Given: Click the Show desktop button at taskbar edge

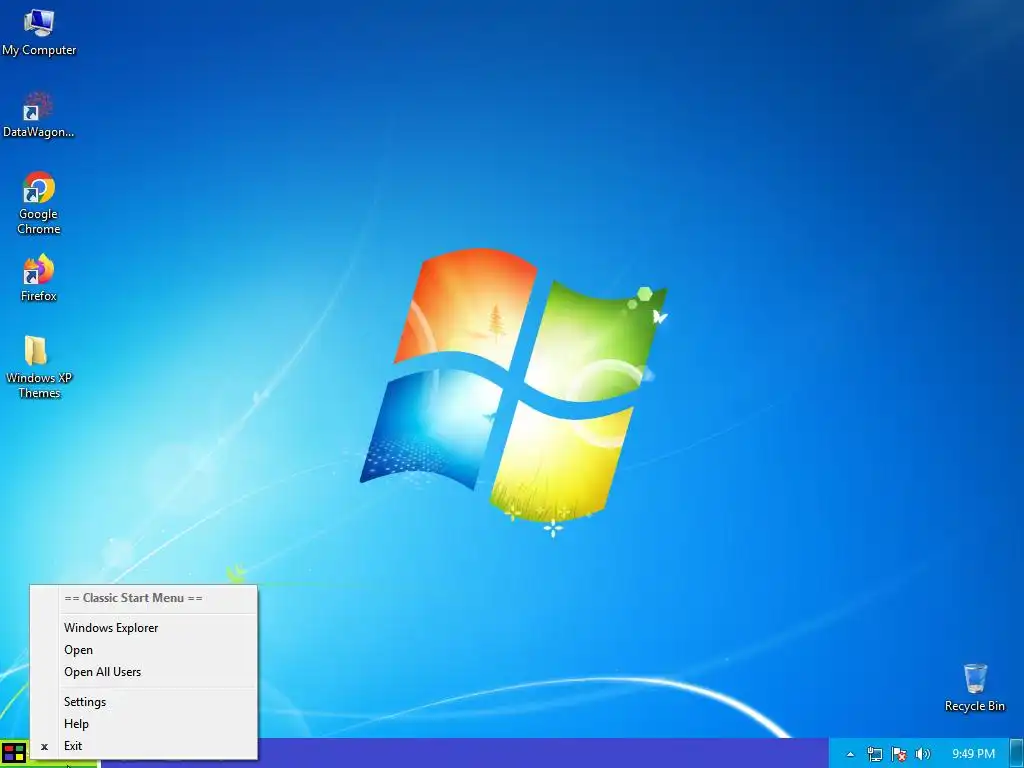Looking at the screenshot, I should coord(1016,753).
